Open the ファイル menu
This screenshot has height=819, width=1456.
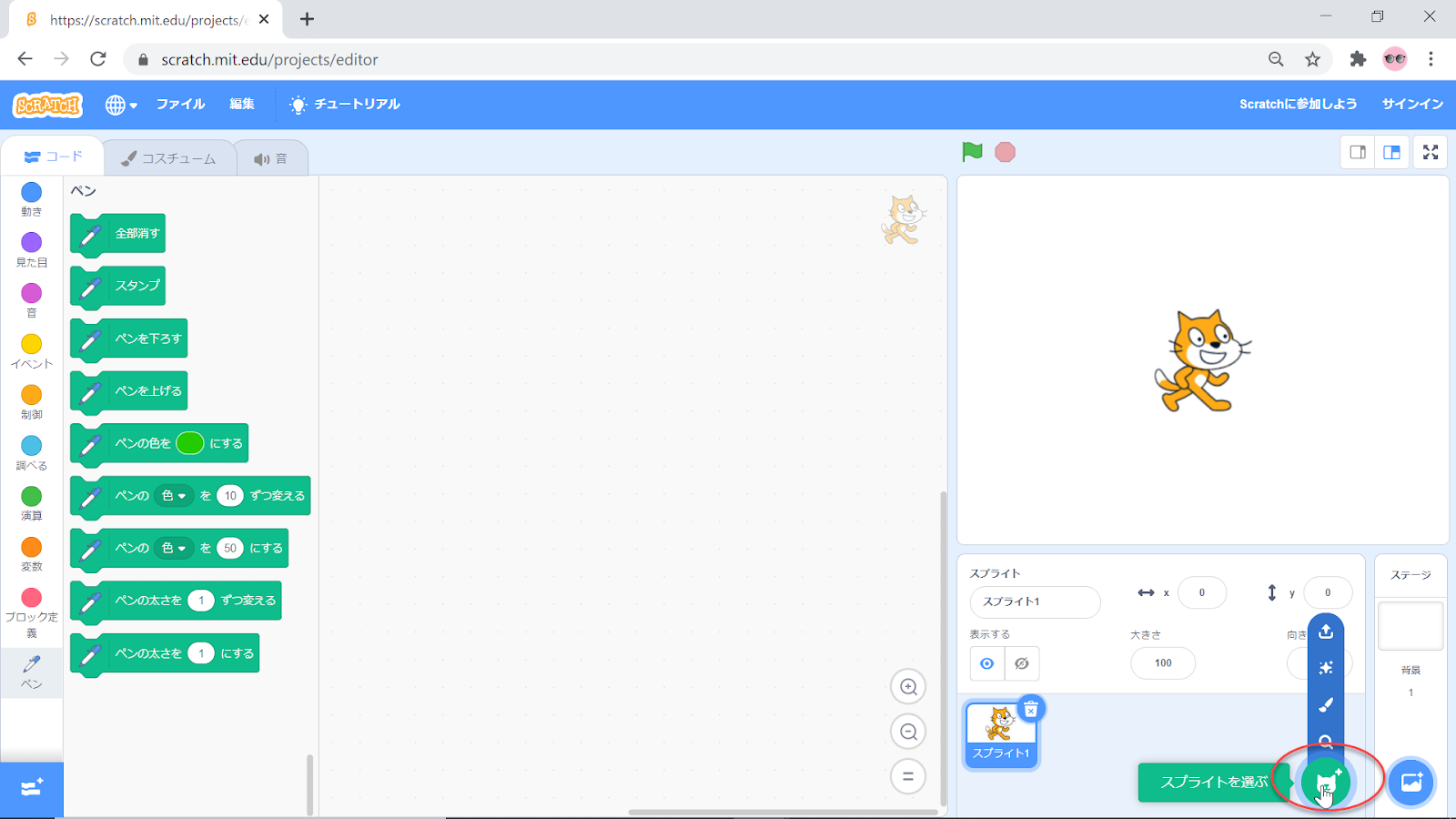point(180,105)
